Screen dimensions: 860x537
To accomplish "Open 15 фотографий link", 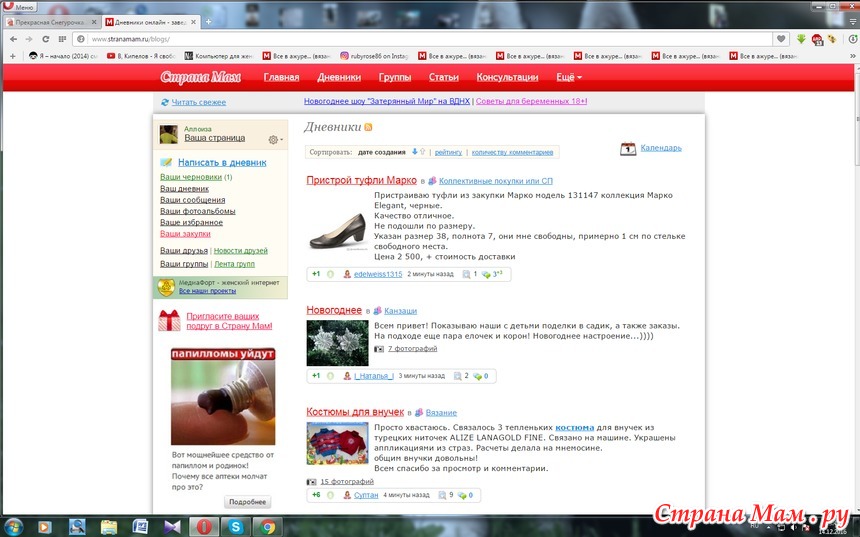I will [347, 482].
